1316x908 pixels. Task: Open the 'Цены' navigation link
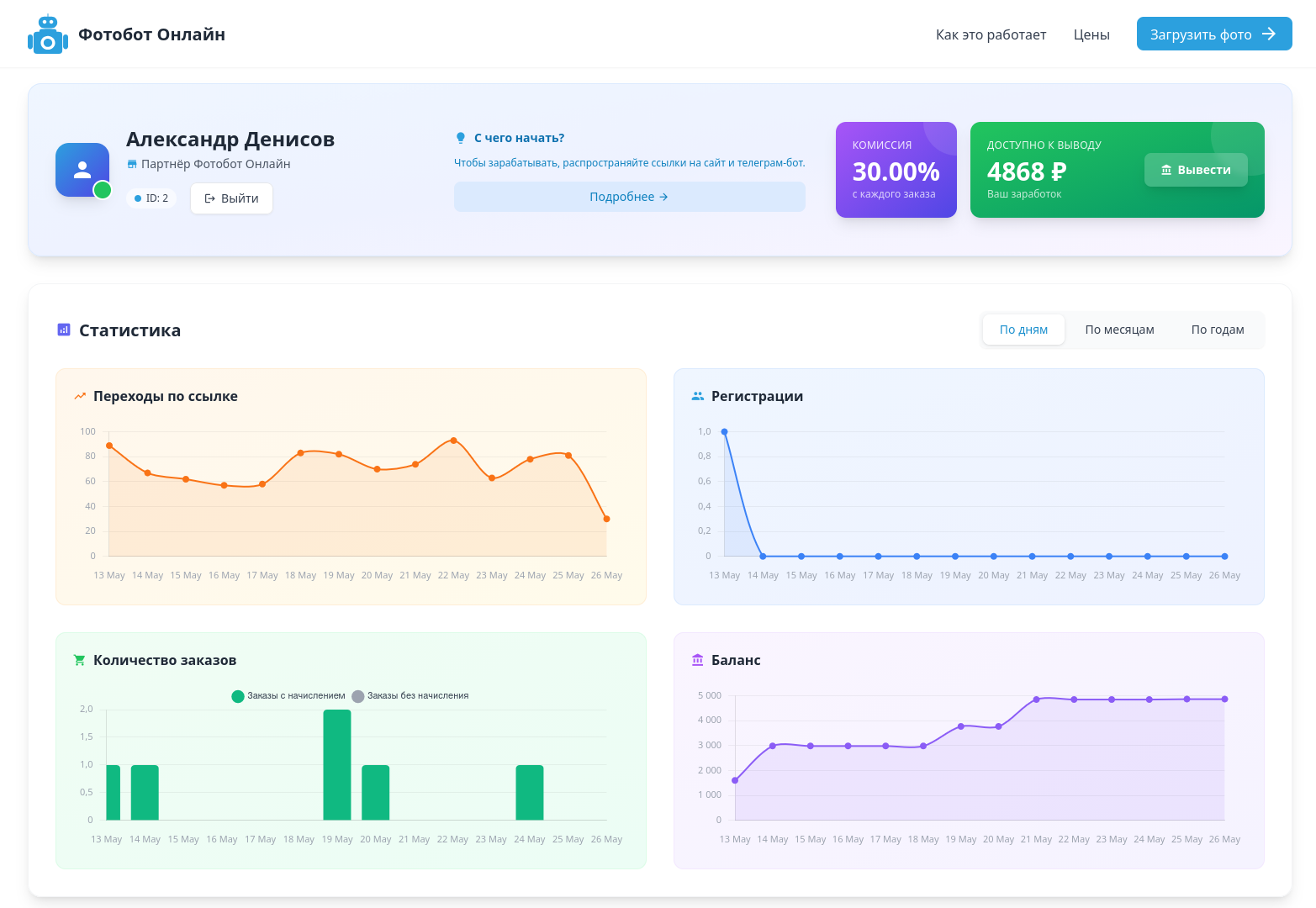point(1091,34)
